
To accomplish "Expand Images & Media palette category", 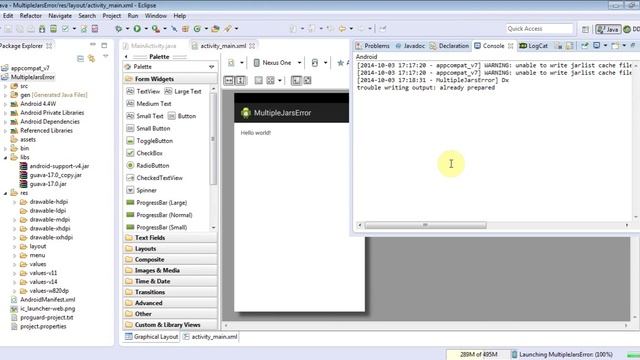I will (170, 270).
